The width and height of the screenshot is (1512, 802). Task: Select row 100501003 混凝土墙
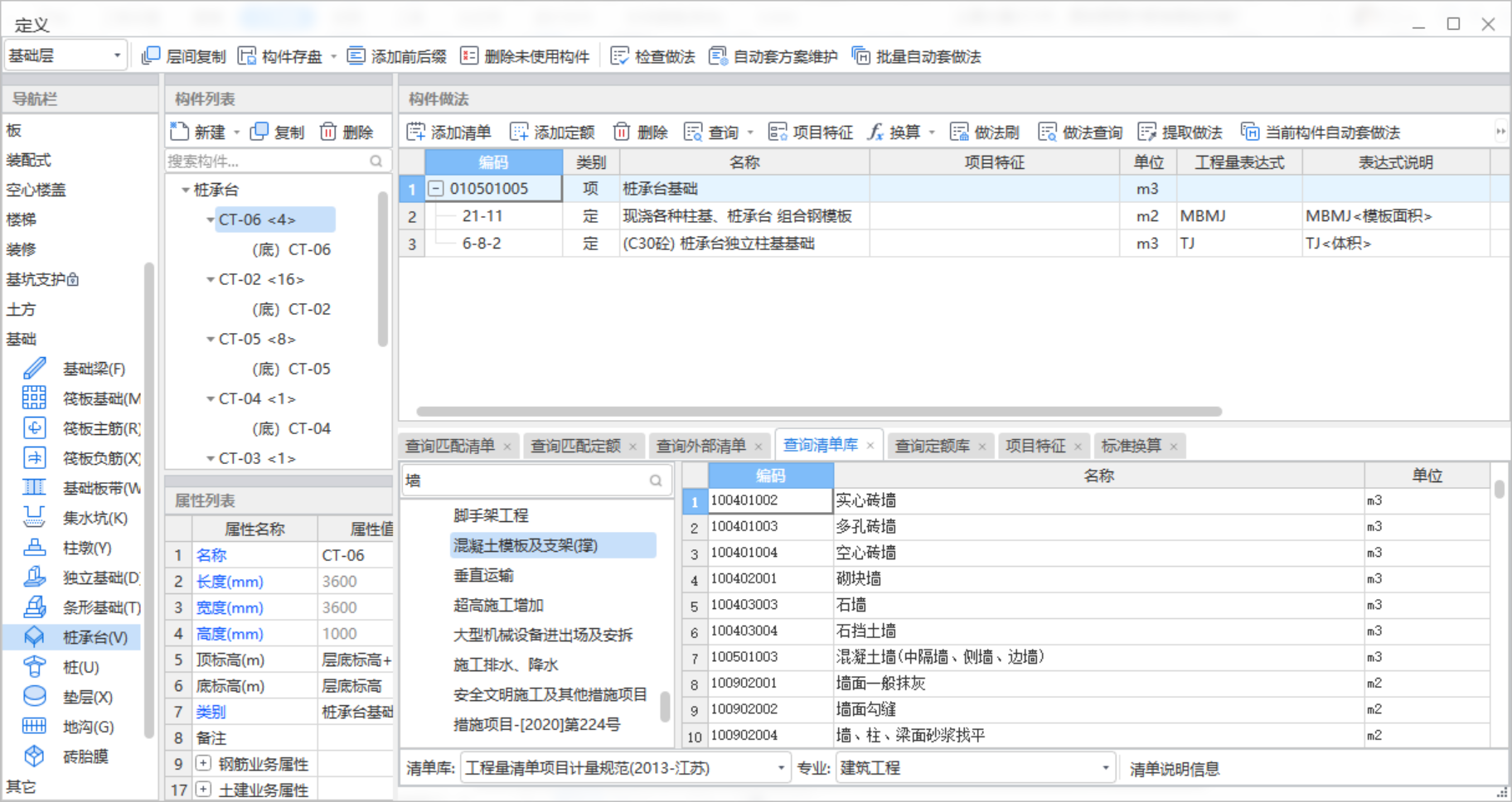[1086, 657]
